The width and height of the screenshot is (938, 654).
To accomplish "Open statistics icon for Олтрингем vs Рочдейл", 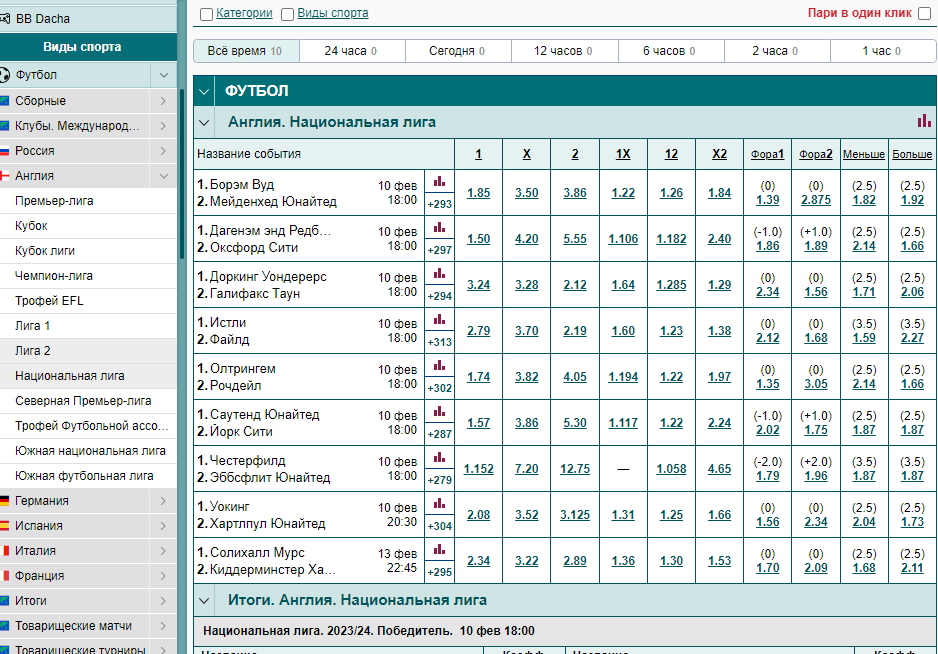I will point(439,365).
